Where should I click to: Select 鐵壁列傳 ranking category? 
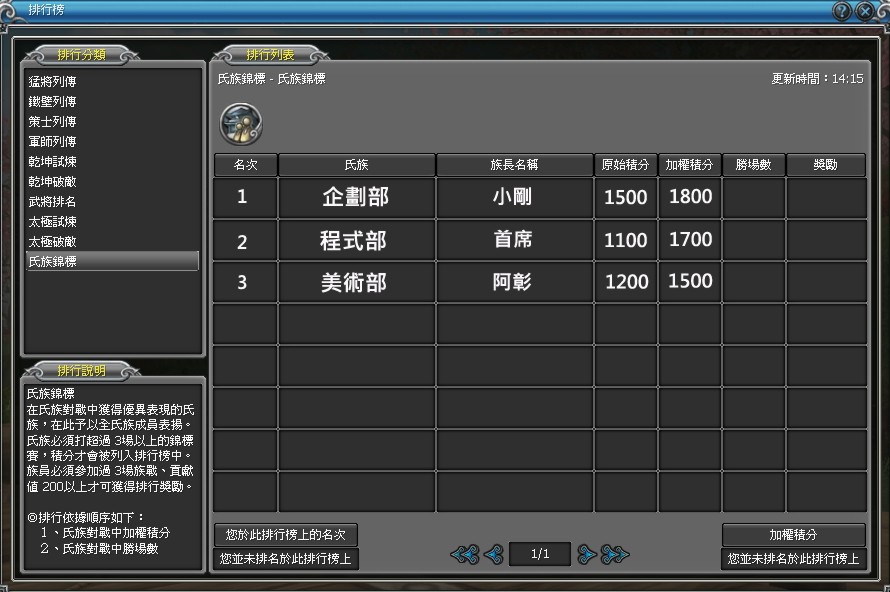click(53, 102)
